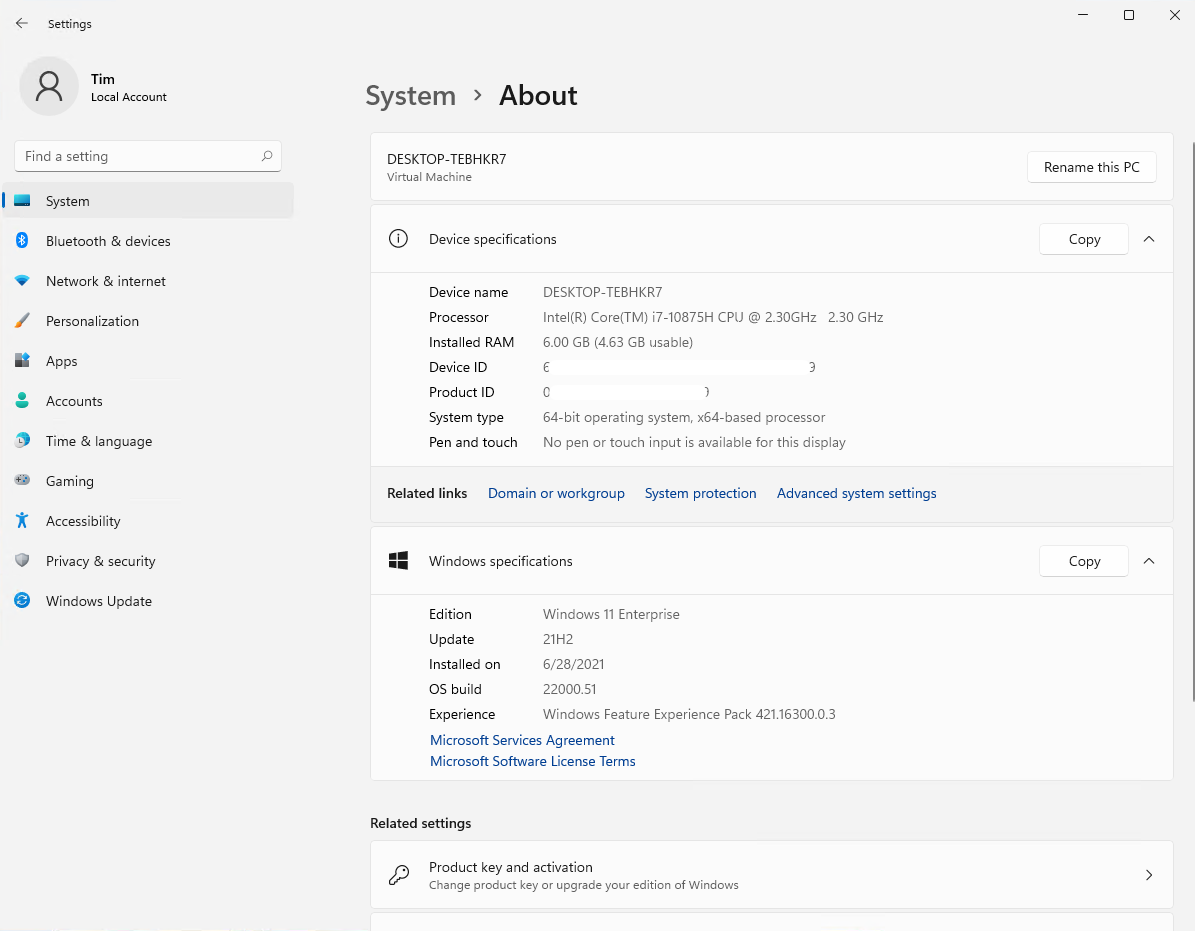This screenshot has height=931, width=1195.
Task: Select Privacy & security
Action: (149, 561)
